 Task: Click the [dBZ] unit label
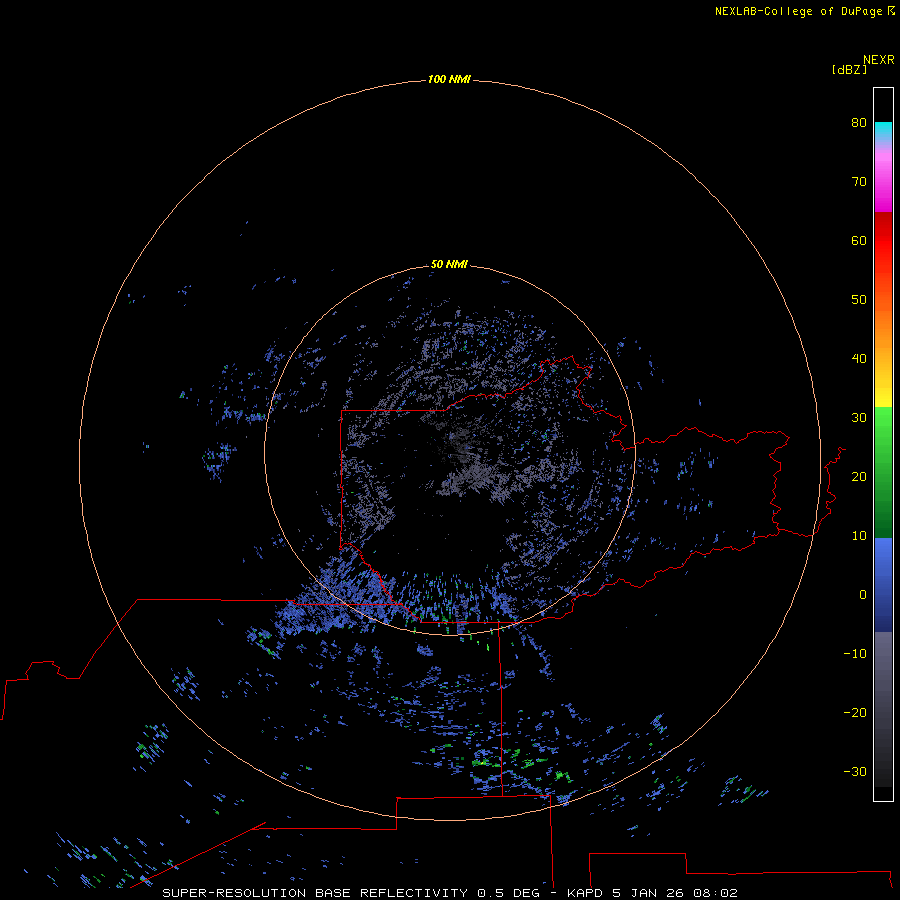tap(849, 70)
